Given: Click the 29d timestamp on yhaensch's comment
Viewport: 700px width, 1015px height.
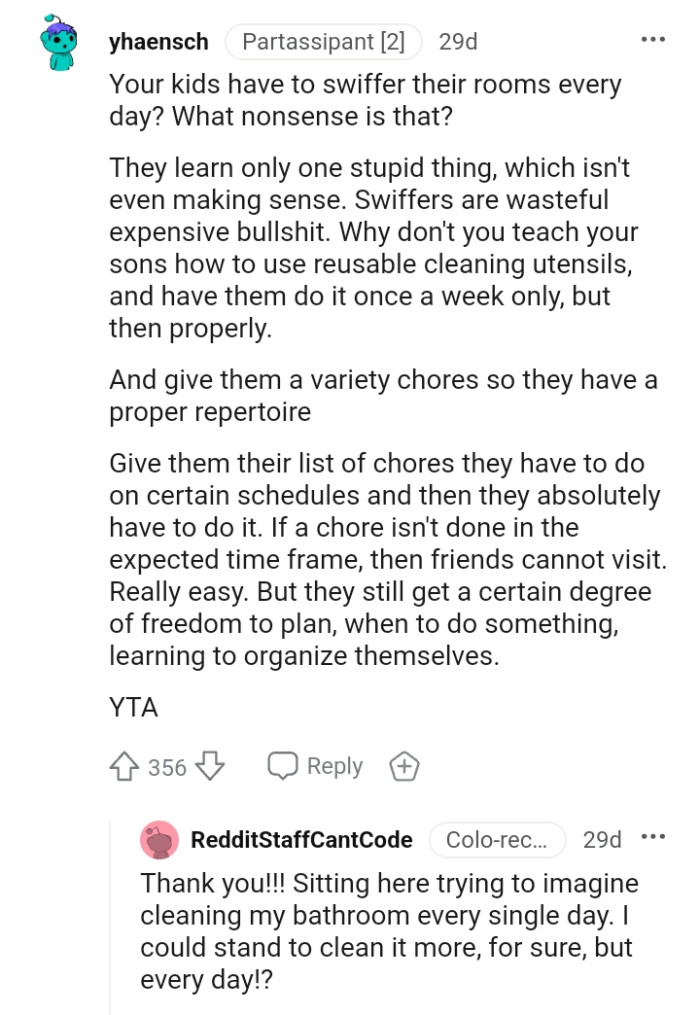Looking at the screenshot, I should [458, 41].
